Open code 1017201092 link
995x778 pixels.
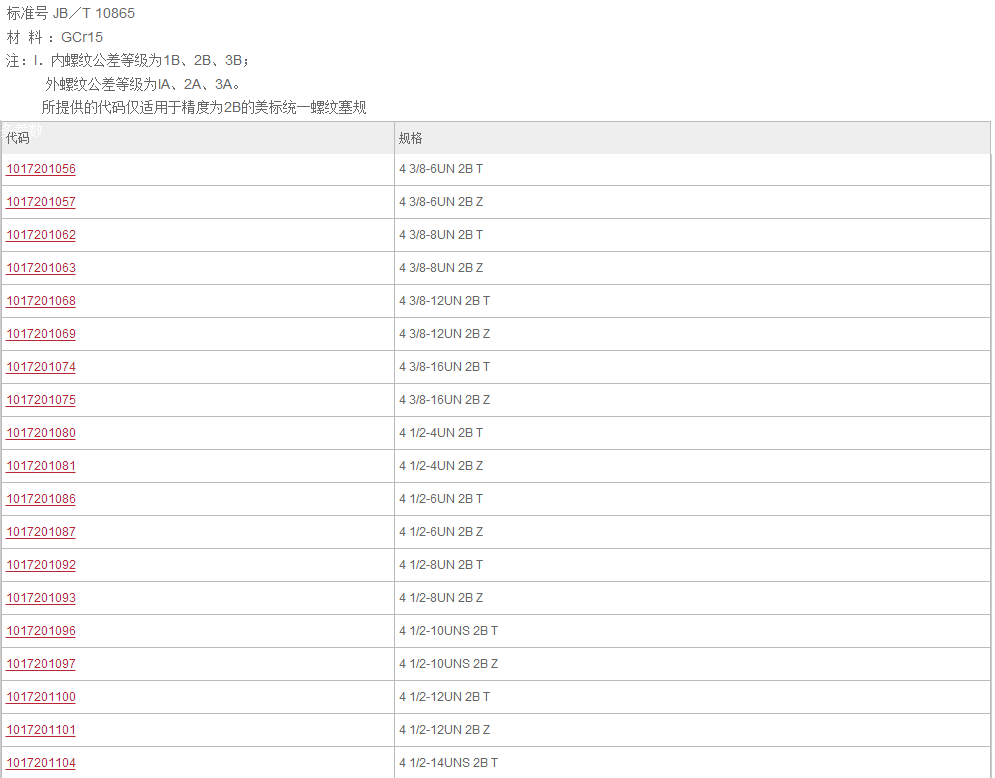pyautogui.click(x=41, y=565)
